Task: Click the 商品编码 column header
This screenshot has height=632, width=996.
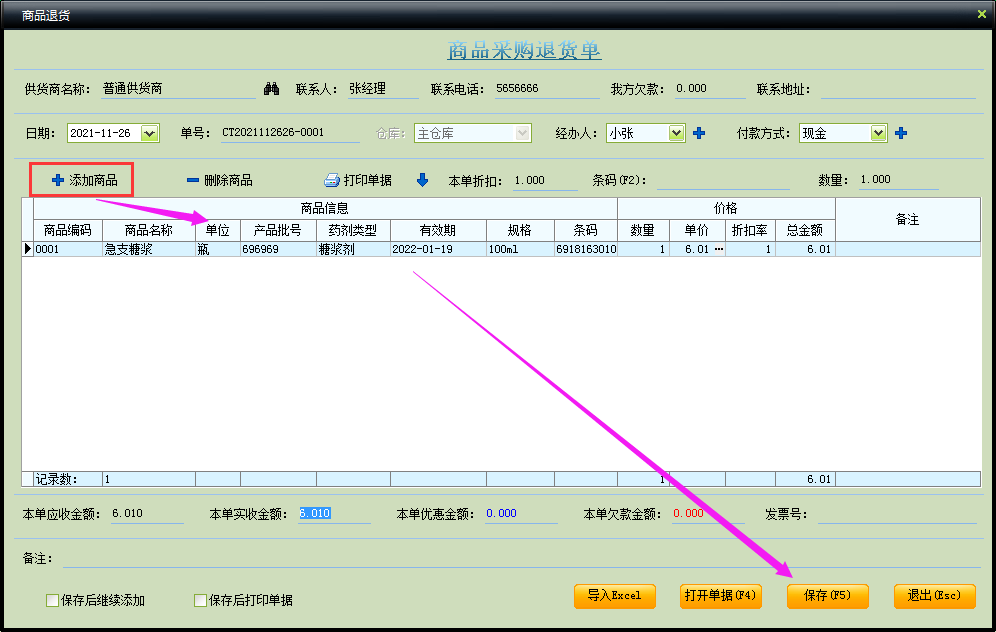Action: [x=68, y=230]
